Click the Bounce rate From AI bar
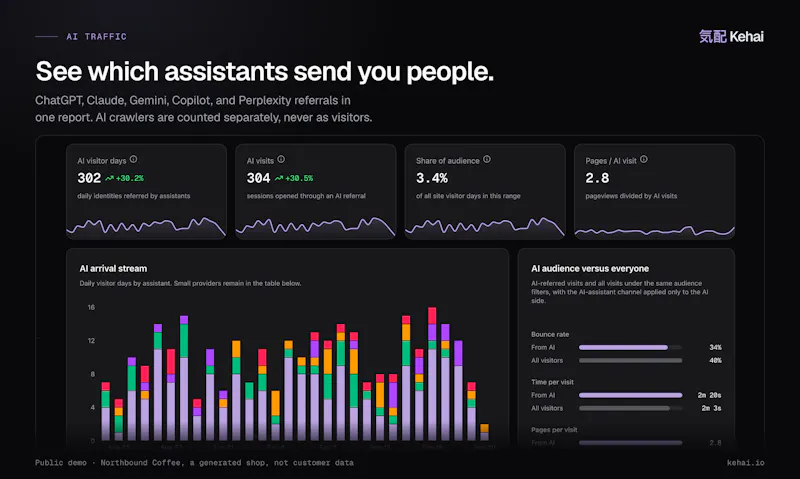800x479 pixels. point(631,347)
